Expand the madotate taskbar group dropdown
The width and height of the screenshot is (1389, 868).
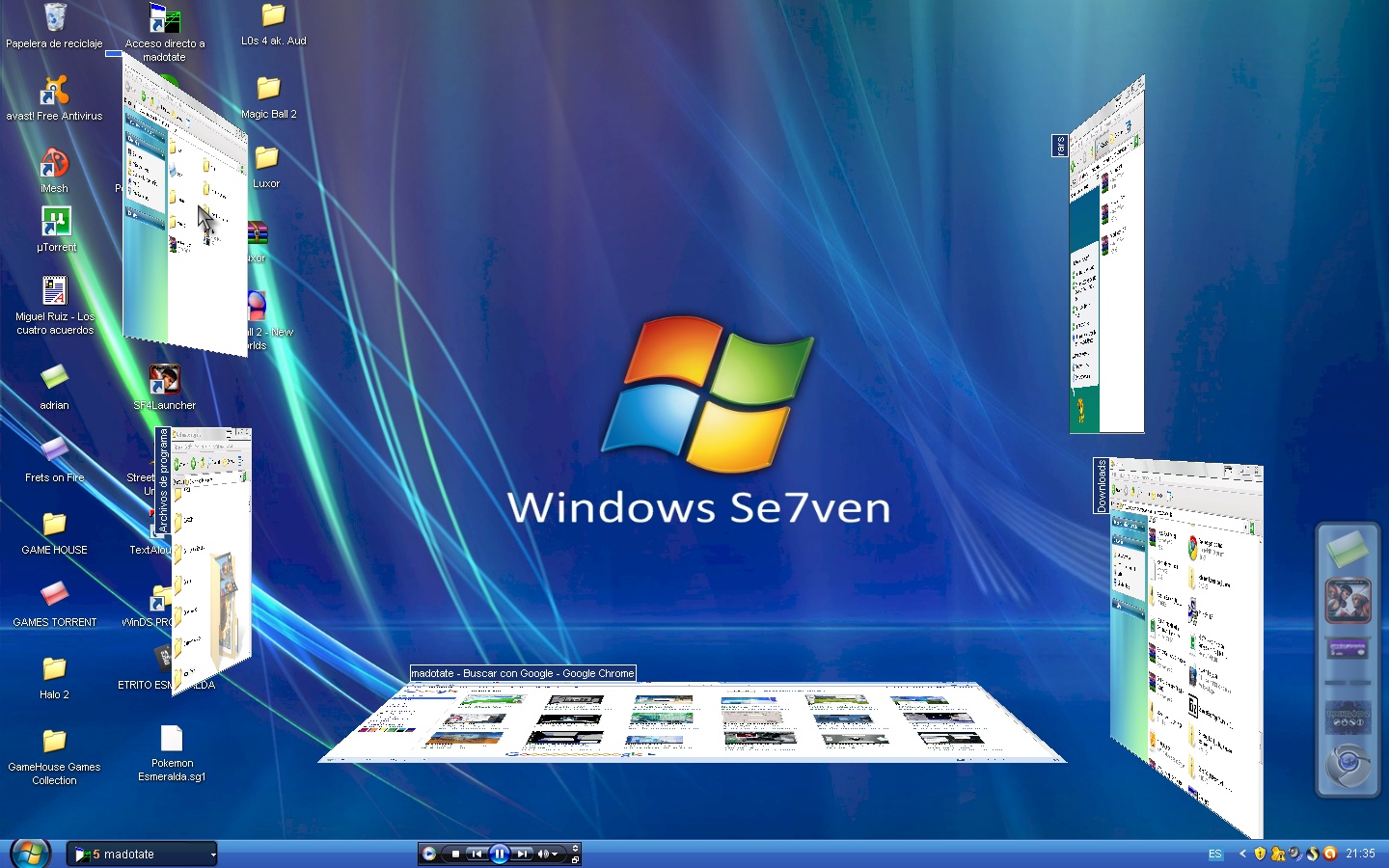pos(213,854)
